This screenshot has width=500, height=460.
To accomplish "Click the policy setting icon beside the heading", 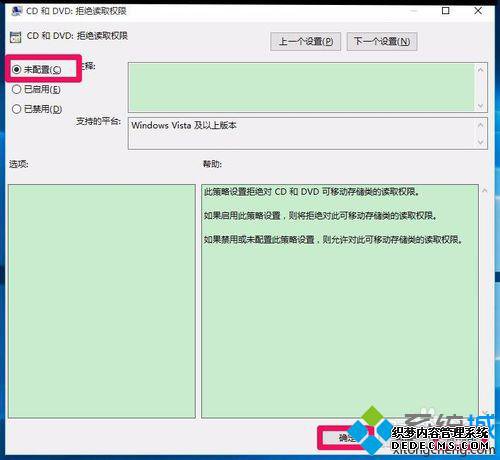I will point(16,37).
